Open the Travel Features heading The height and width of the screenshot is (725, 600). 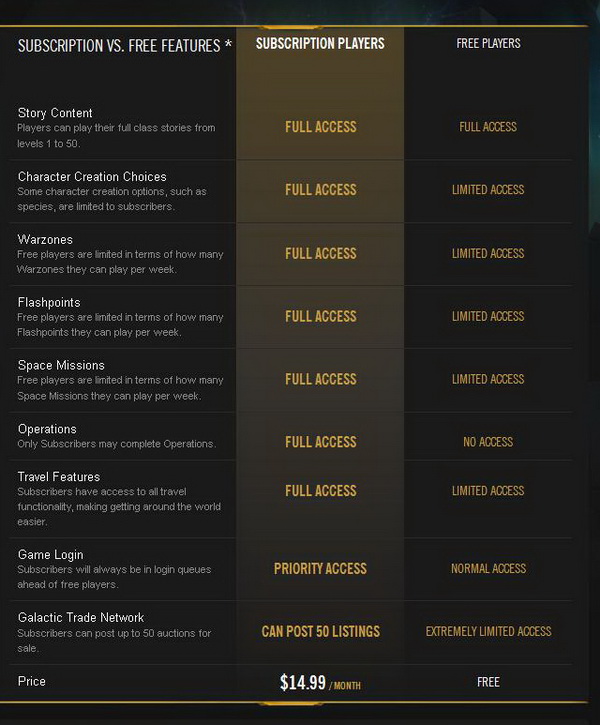coord(59,477)
